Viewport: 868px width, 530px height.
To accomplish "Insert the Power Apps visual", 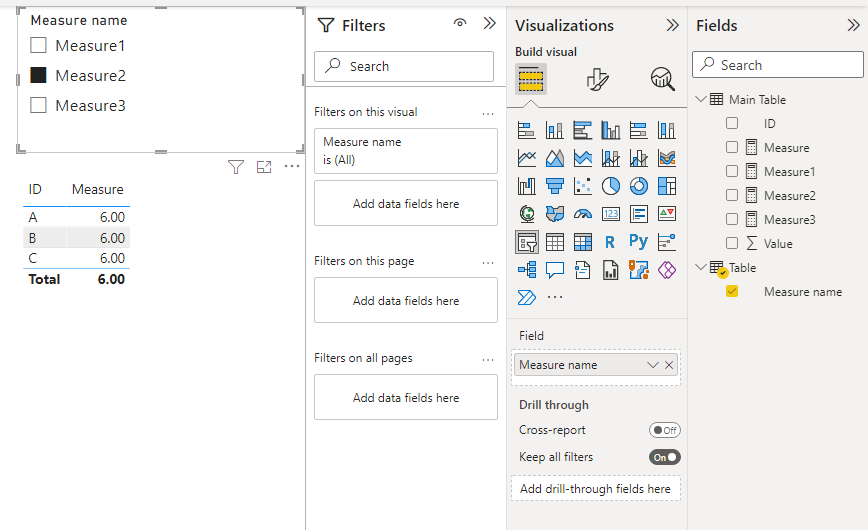I will tap(666, 270).
